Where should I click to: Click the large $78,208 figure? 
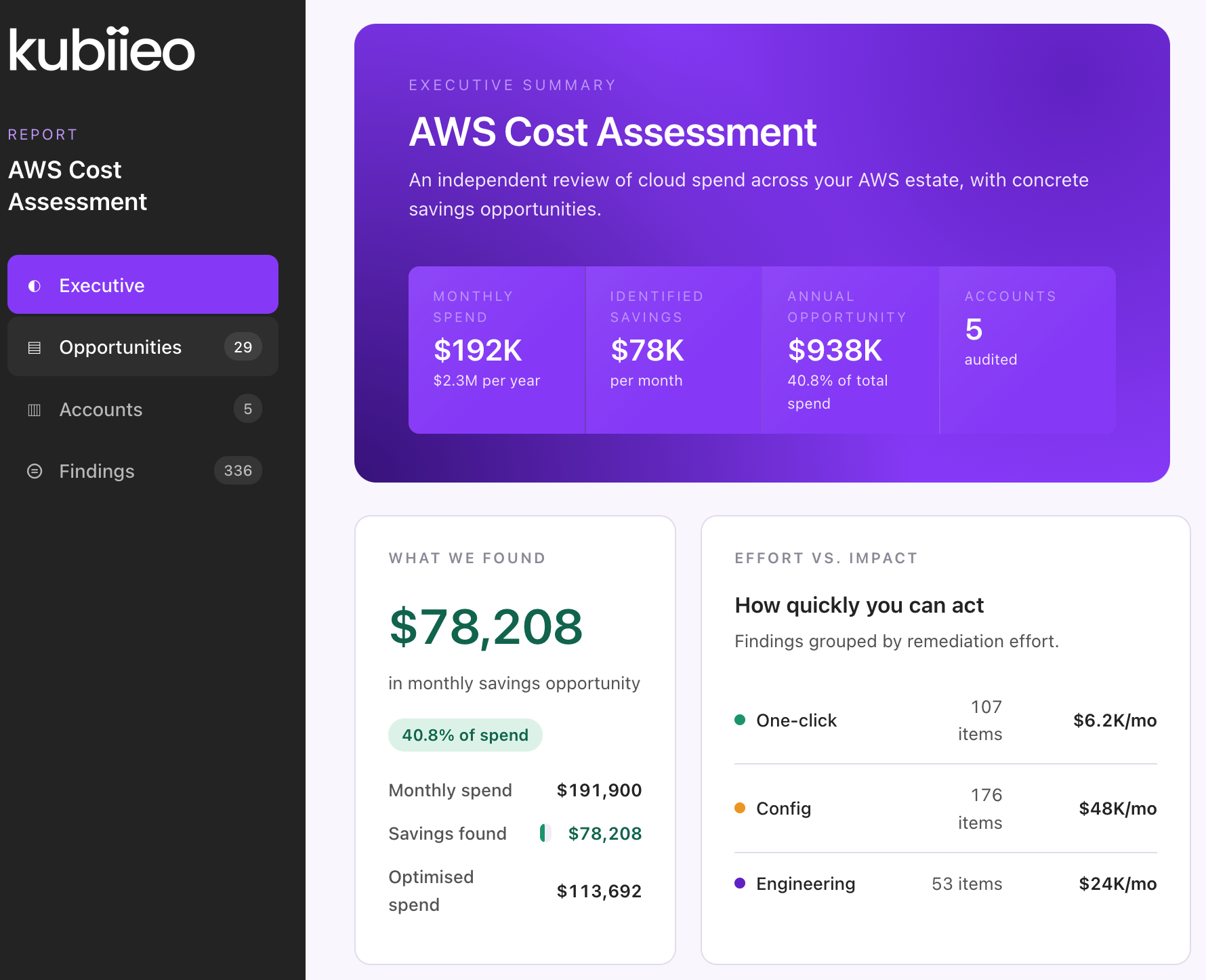(486, 627)
